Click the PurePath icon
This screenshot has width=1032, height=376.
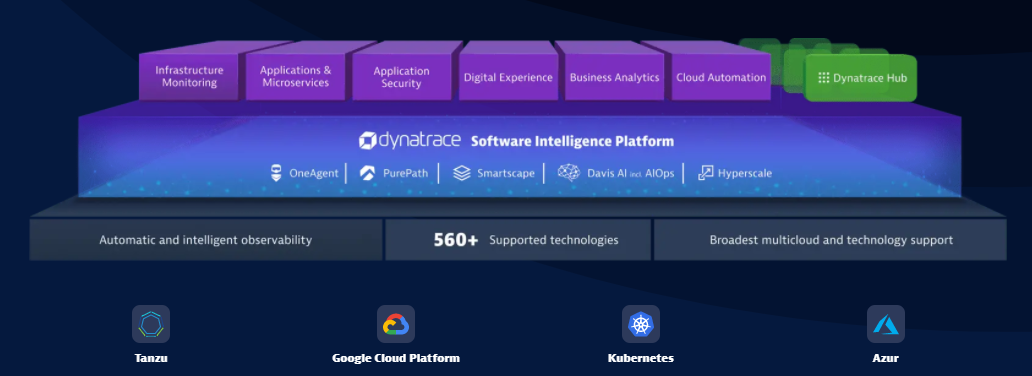pos(367,173)
